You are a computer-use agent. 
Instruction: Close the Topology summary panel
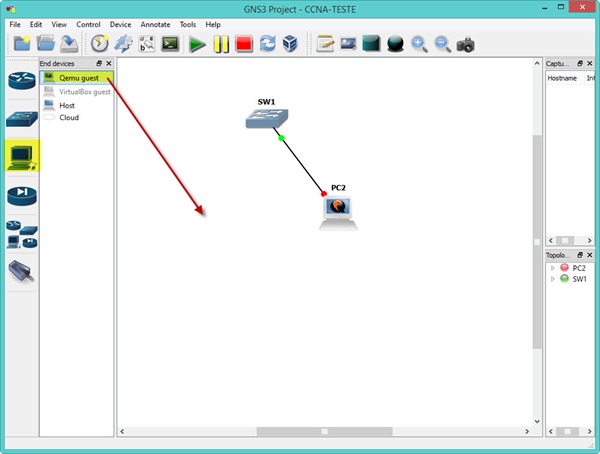pos(590,255)
